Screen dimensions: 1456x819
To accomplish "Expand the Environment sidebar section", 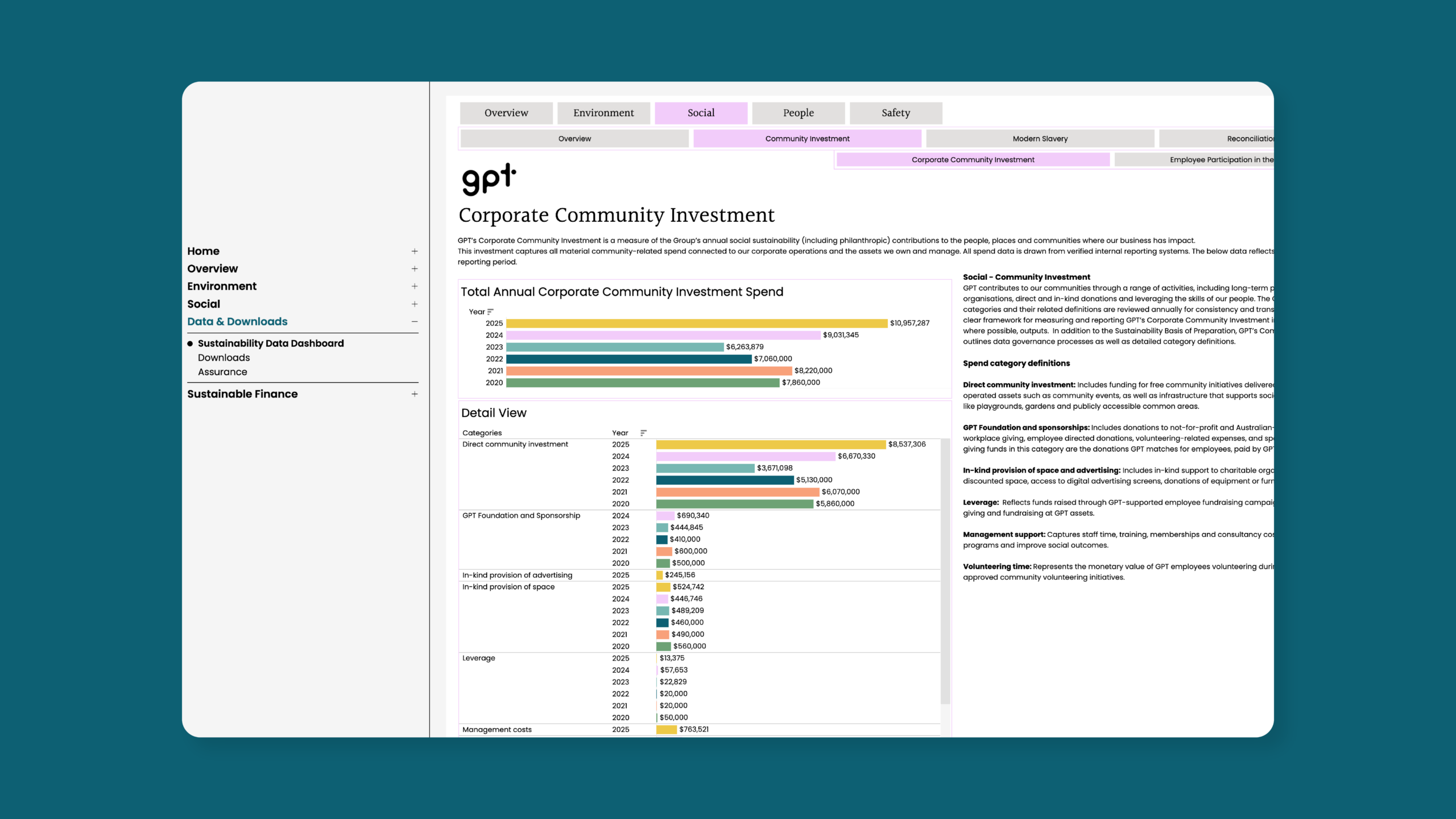I will pos(415,287).
